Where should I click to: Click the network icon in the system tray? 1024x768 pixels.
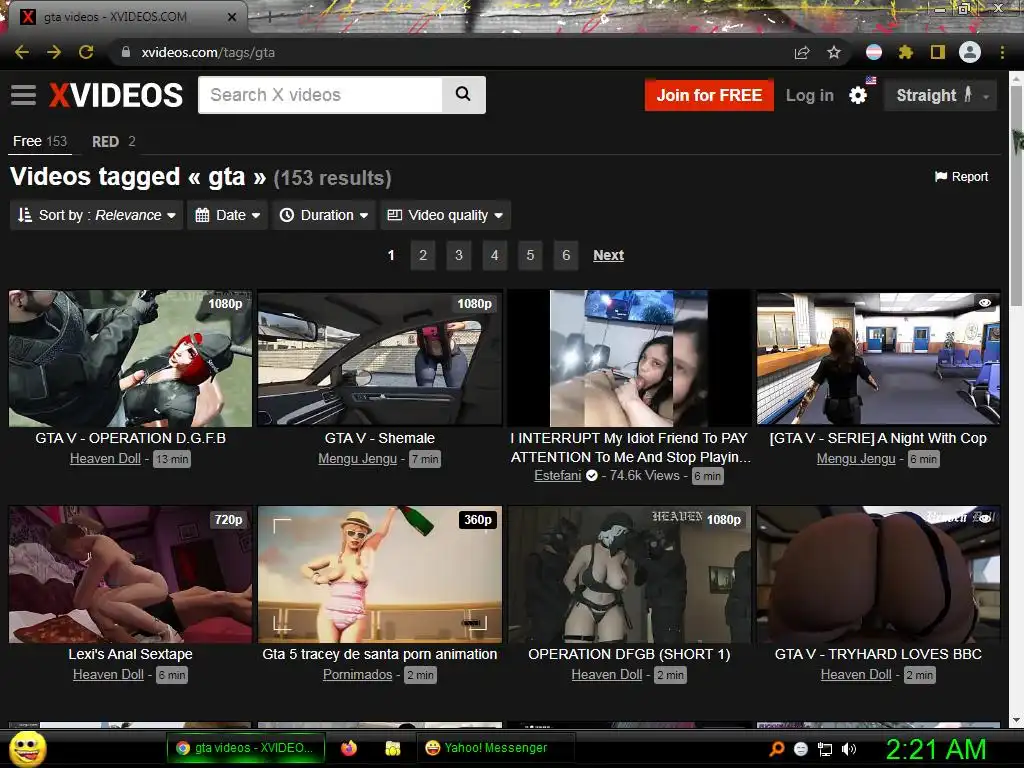click(825, 749)
